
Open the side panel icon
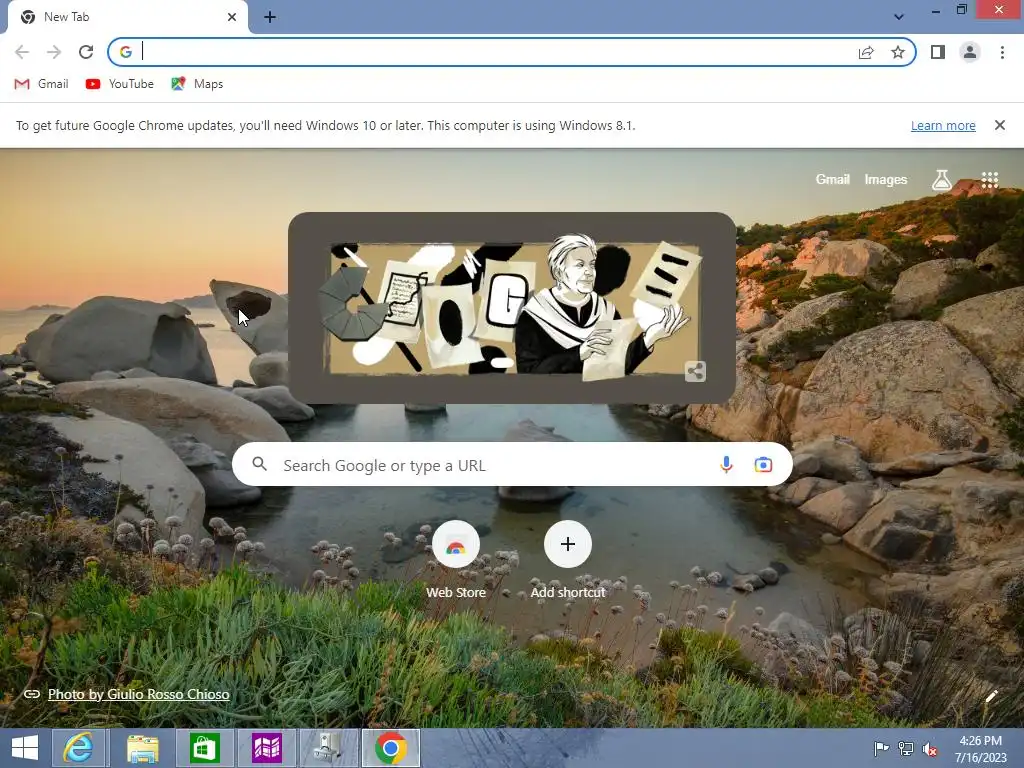[938, 52]
